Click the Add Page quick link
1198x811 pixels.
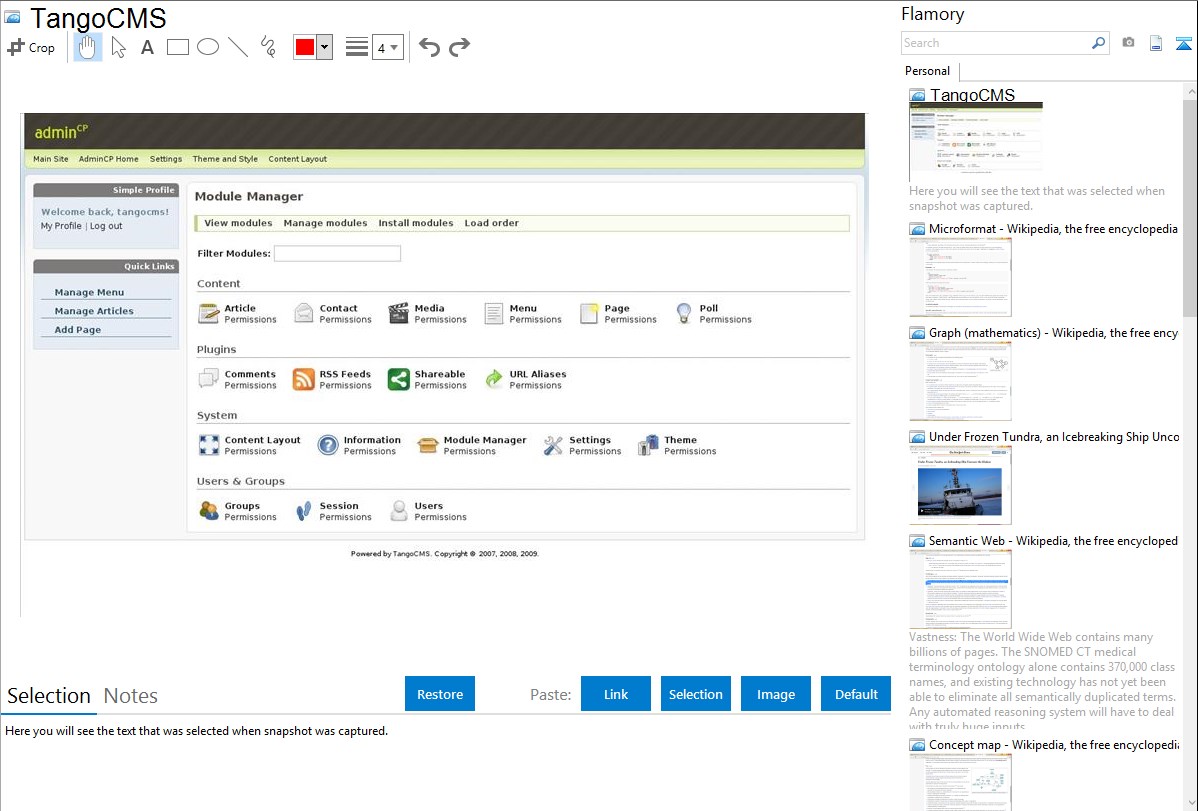click(x=78, y=329)
